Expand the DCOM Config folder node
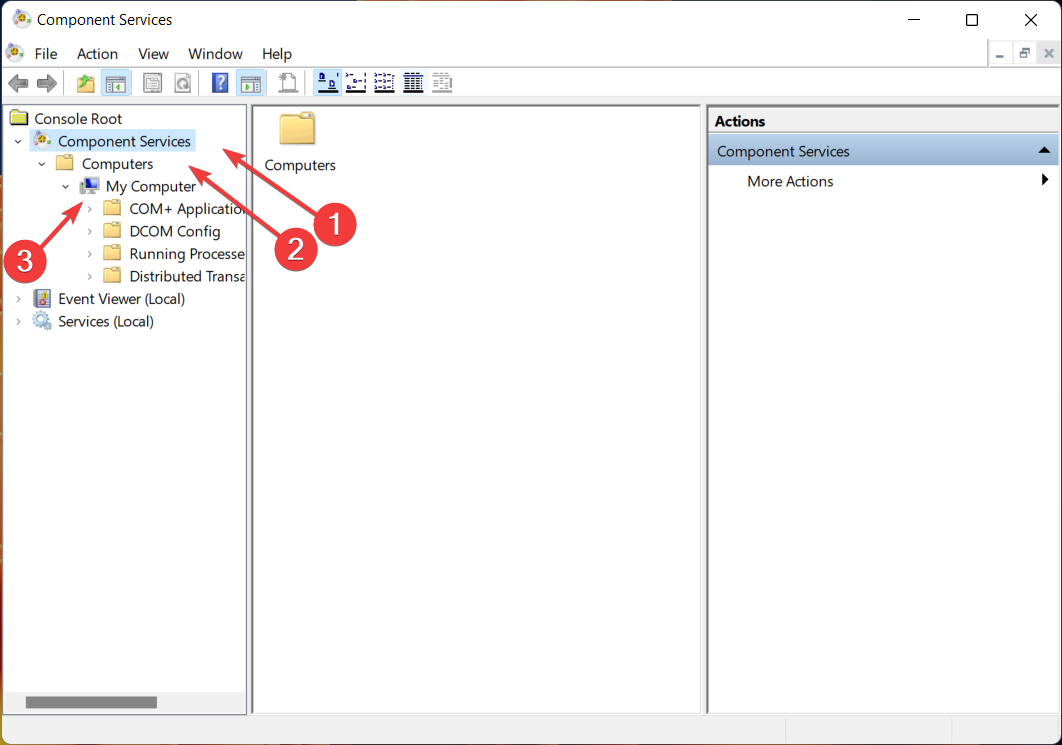This screenshot has height=745, width=1062. [90, 232]
